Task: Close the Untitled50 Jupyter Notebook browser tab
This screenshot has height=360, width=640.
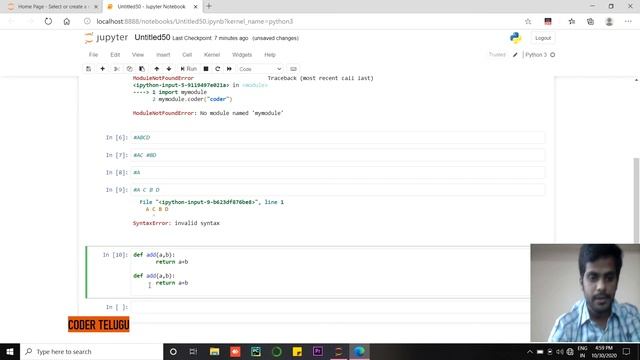Action: [196, 7]
